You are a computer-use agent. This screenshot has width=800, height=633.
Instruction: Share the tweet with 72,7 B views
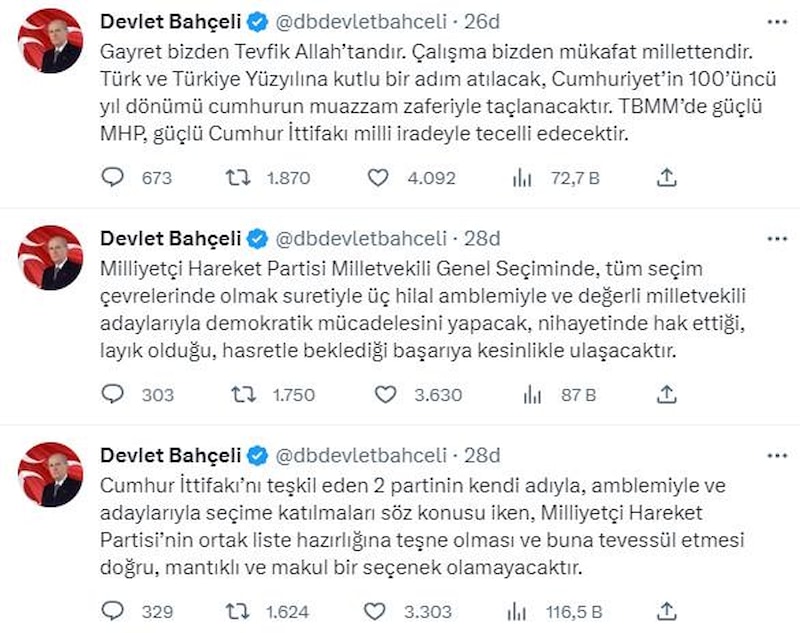[x=666, y=178]
